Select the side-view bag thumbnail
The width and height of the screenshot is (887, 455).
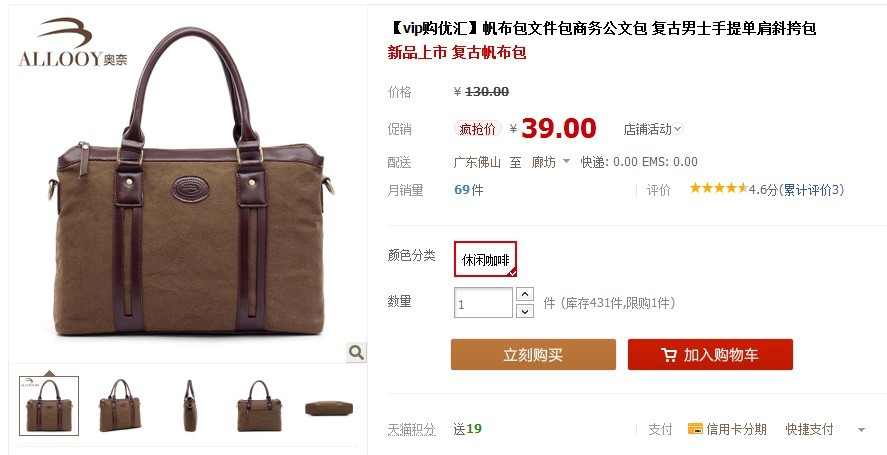pos(190,406)
